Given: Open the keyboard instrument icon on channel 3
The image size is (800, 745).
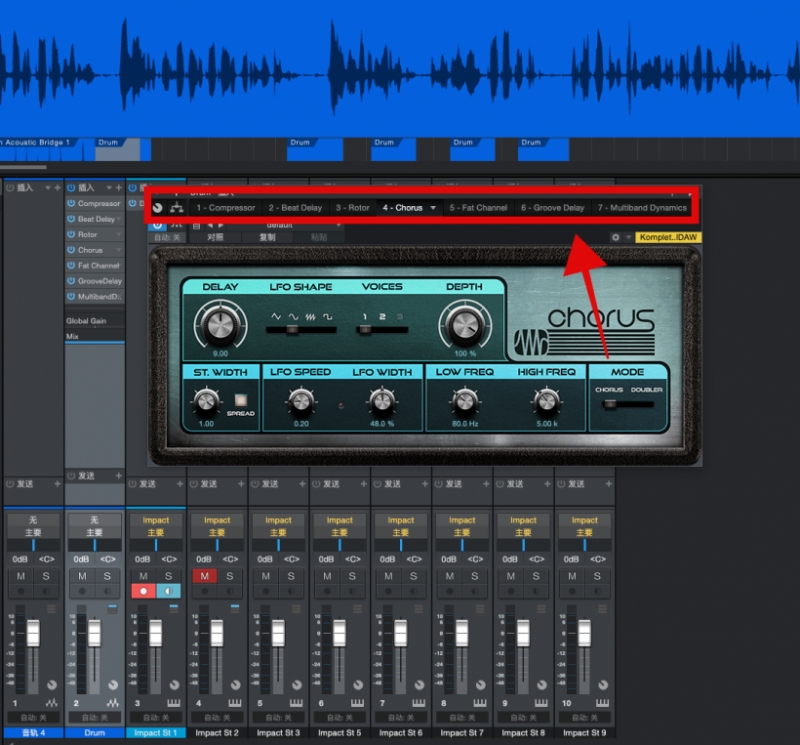Looking at the screenshot, I should [x=173, y=703].
